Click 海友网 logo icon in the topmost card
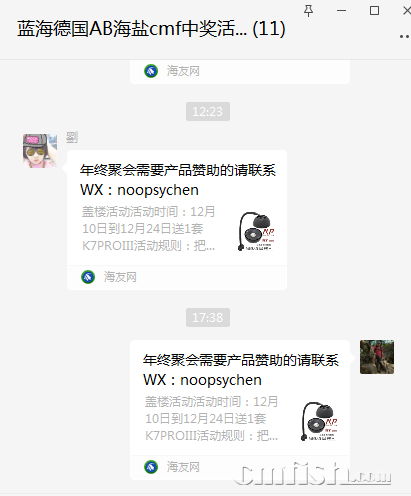The width and height of the screenshot is (411, 496). [151, 71]
